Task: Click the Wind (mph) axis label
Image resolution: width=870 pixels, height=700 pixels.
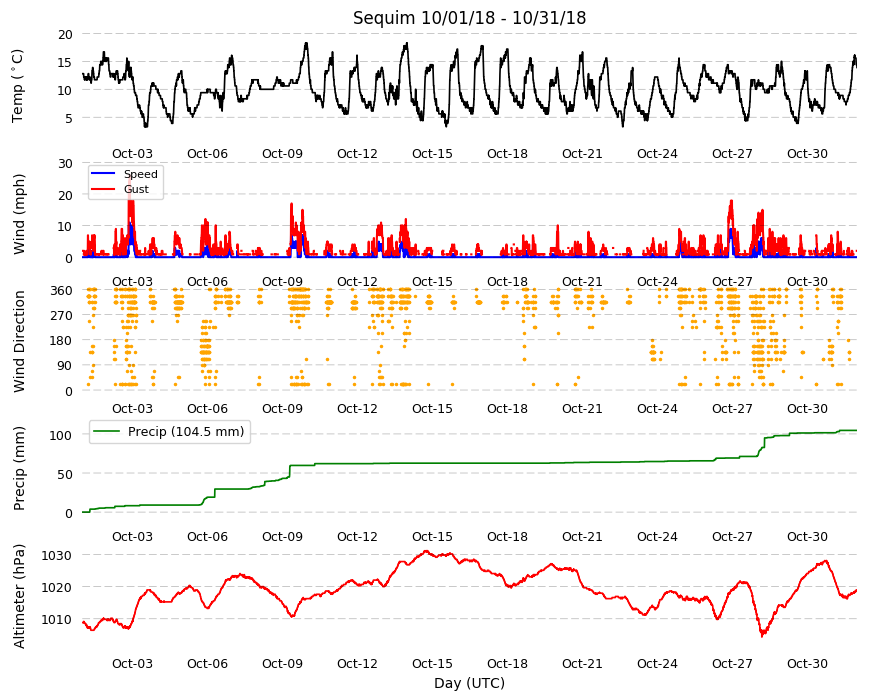Action: coord(19,214)
